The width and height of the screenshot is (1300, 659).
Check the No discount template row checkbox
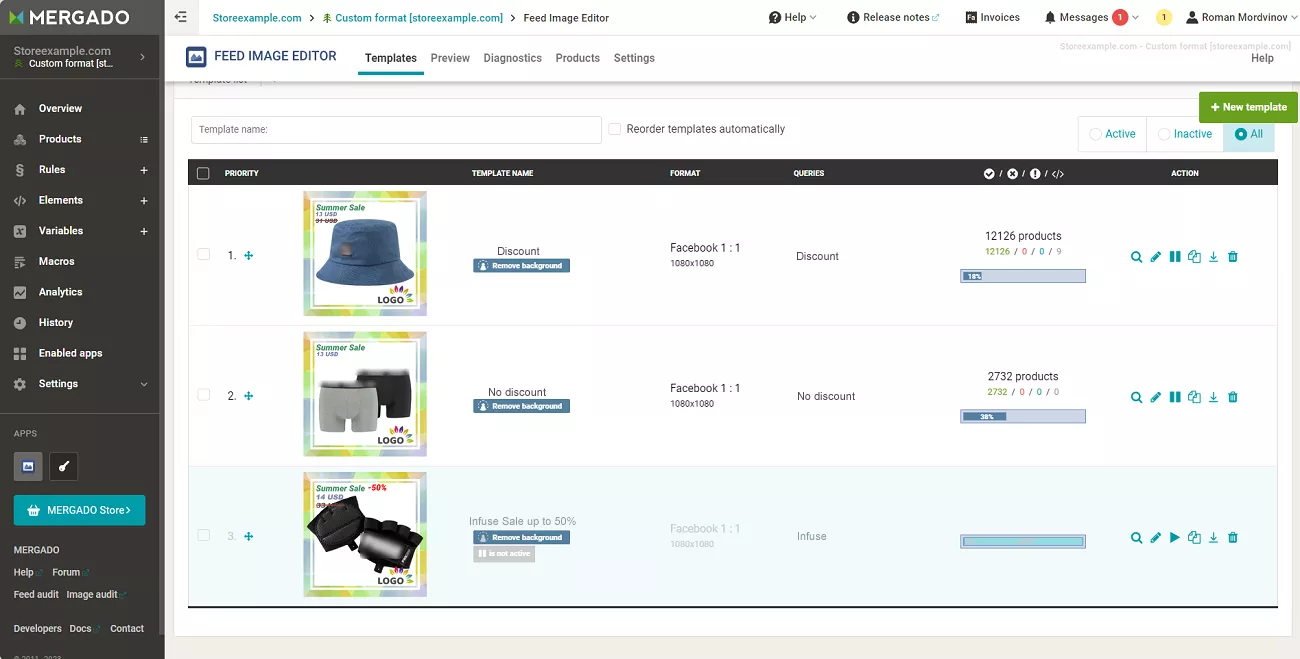pos(203,395)
